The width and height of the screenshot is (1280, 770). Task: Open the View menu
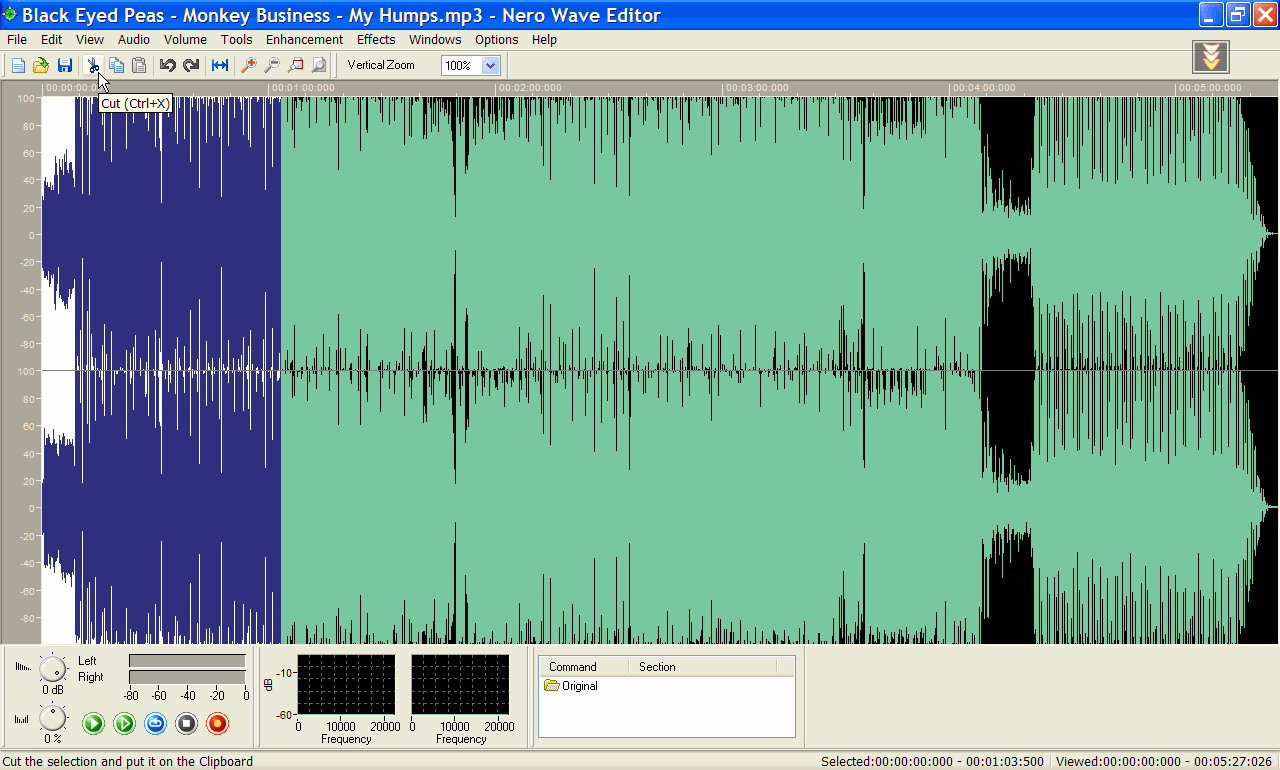pos(90,40)
